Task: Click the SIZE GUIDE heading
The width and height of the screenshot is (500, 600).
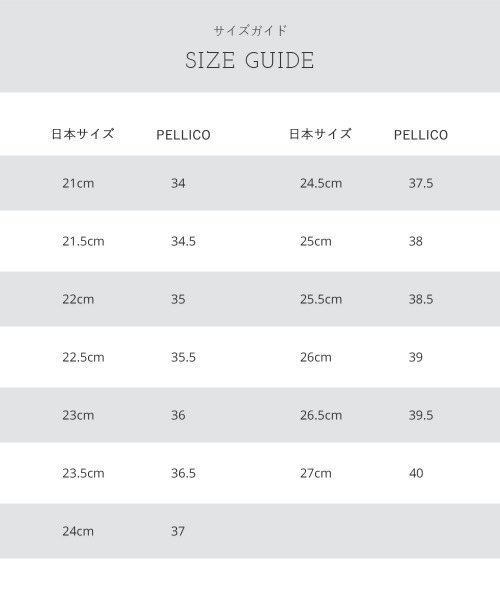Action: [250, 60]
